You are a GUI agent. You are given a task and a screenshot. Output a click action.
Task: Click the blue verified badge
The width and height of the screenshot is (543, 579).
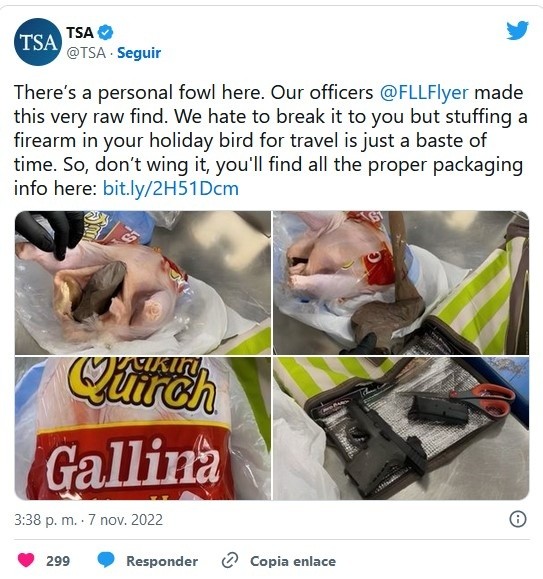[106, 32]
